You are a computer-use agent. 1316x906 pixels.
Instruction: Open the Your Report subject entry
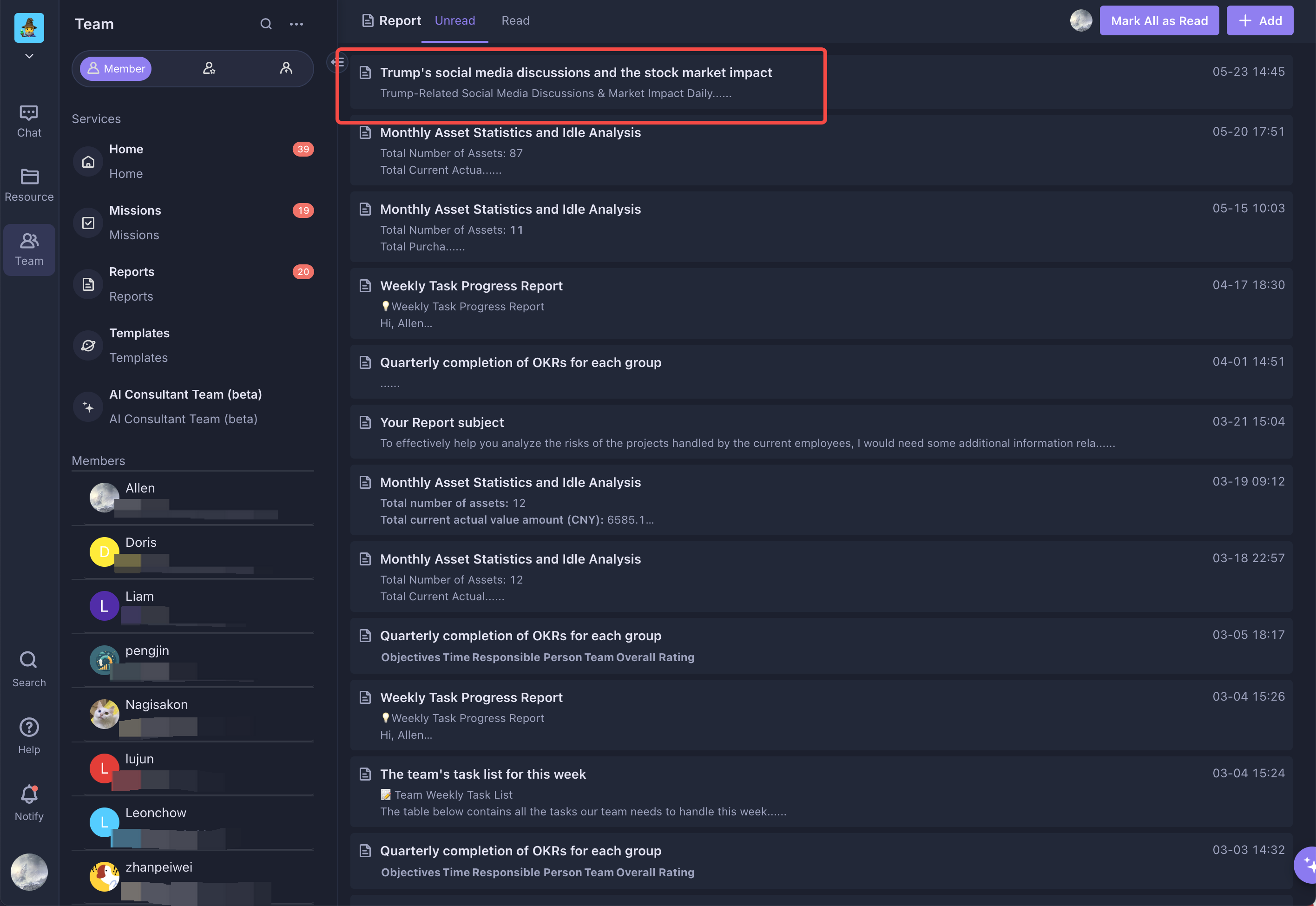point(821,432)
